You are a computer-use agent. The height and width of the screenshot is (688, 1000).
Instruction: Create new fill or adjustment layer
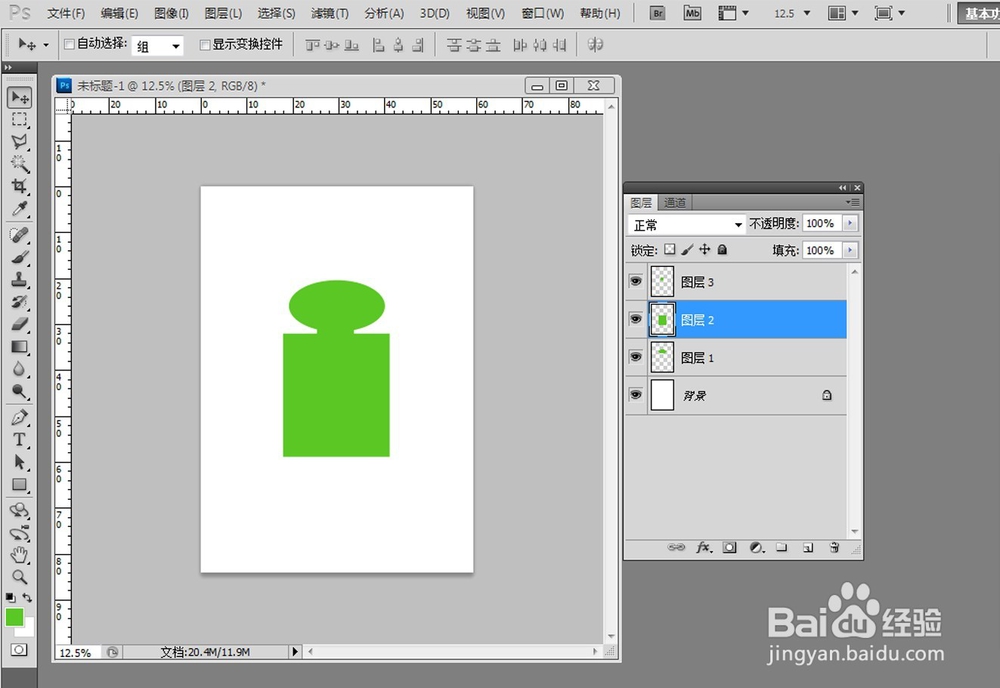point(756,548)
